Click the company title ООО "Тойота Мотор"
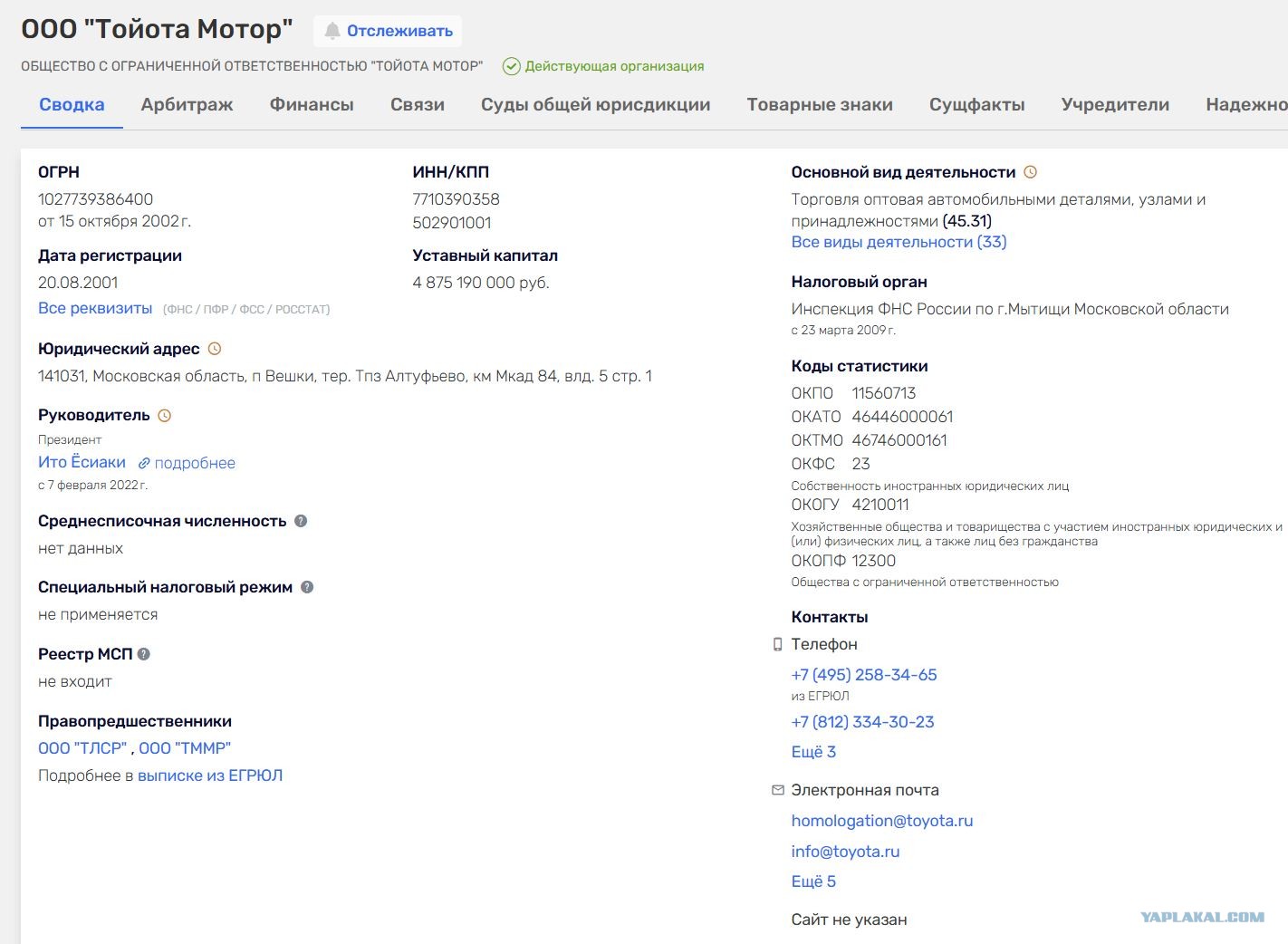Viewport: 1288px width, 944px height. [x=157, y=29]
